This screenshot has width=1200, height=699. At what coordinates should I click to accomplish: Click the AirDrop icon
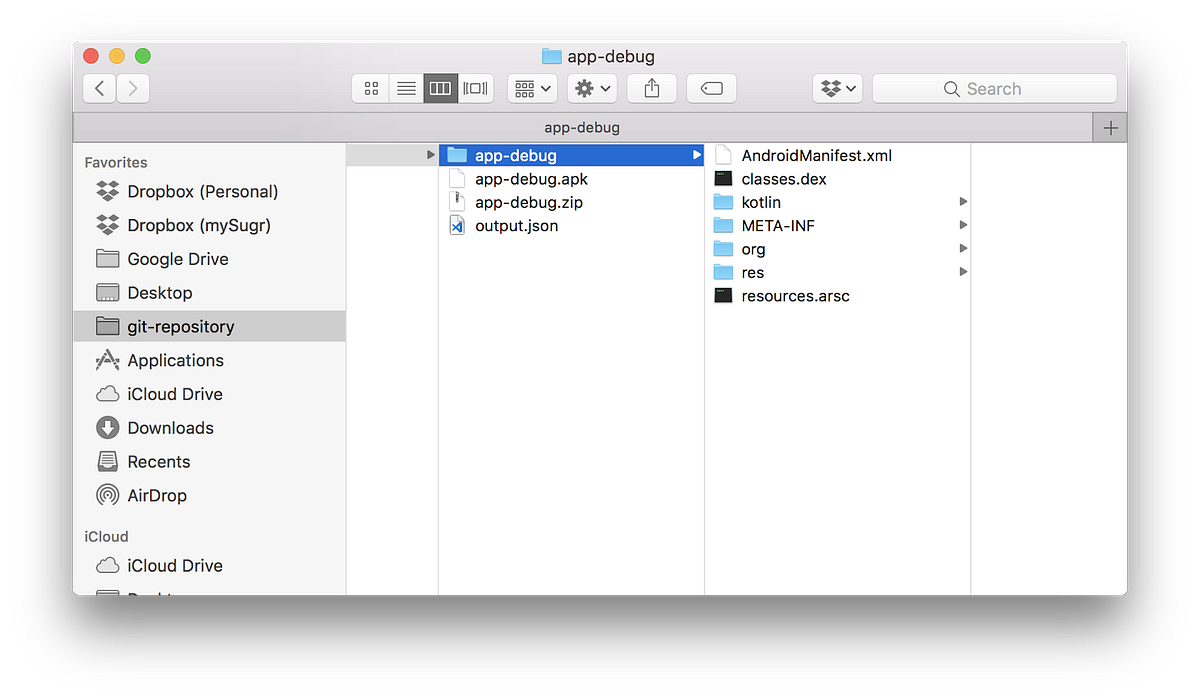pos(107,495)
